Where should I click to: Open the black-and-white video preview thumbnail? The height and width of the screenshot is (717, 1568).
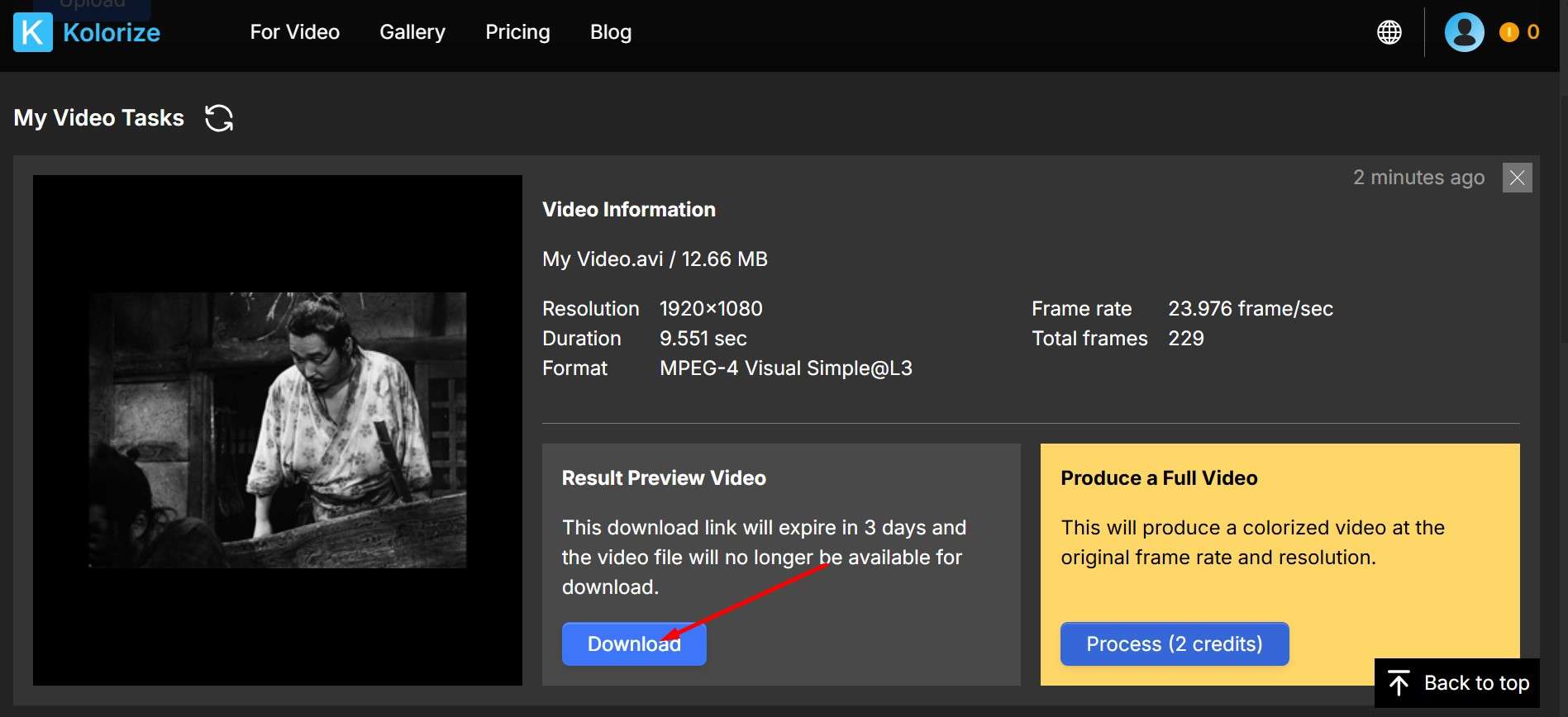(x=278, y=430)
